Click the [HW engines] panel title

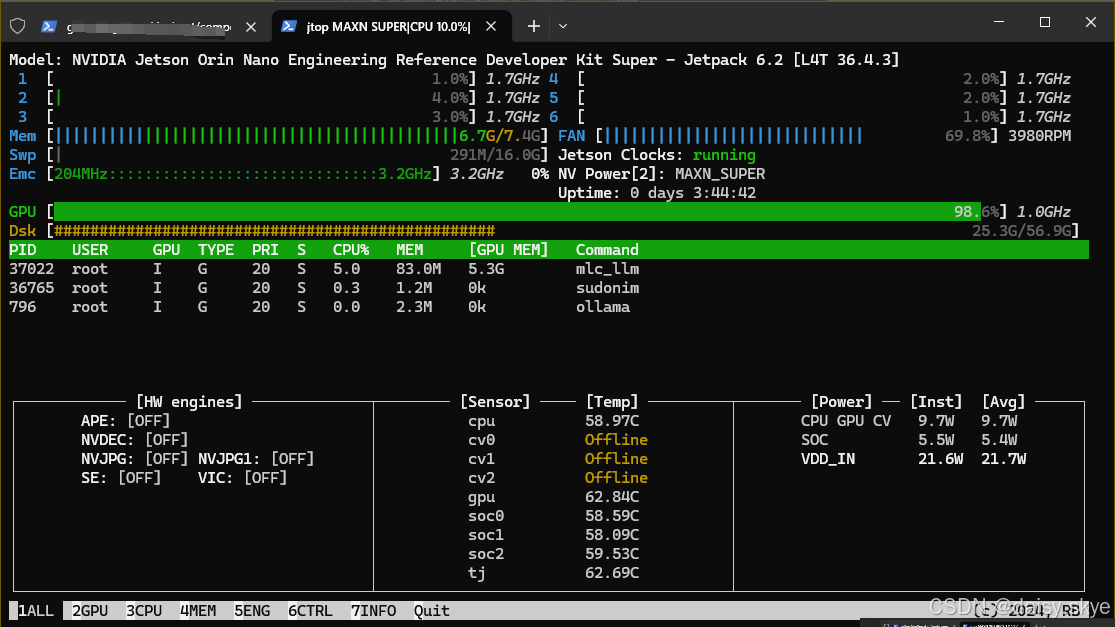(189, 402)
